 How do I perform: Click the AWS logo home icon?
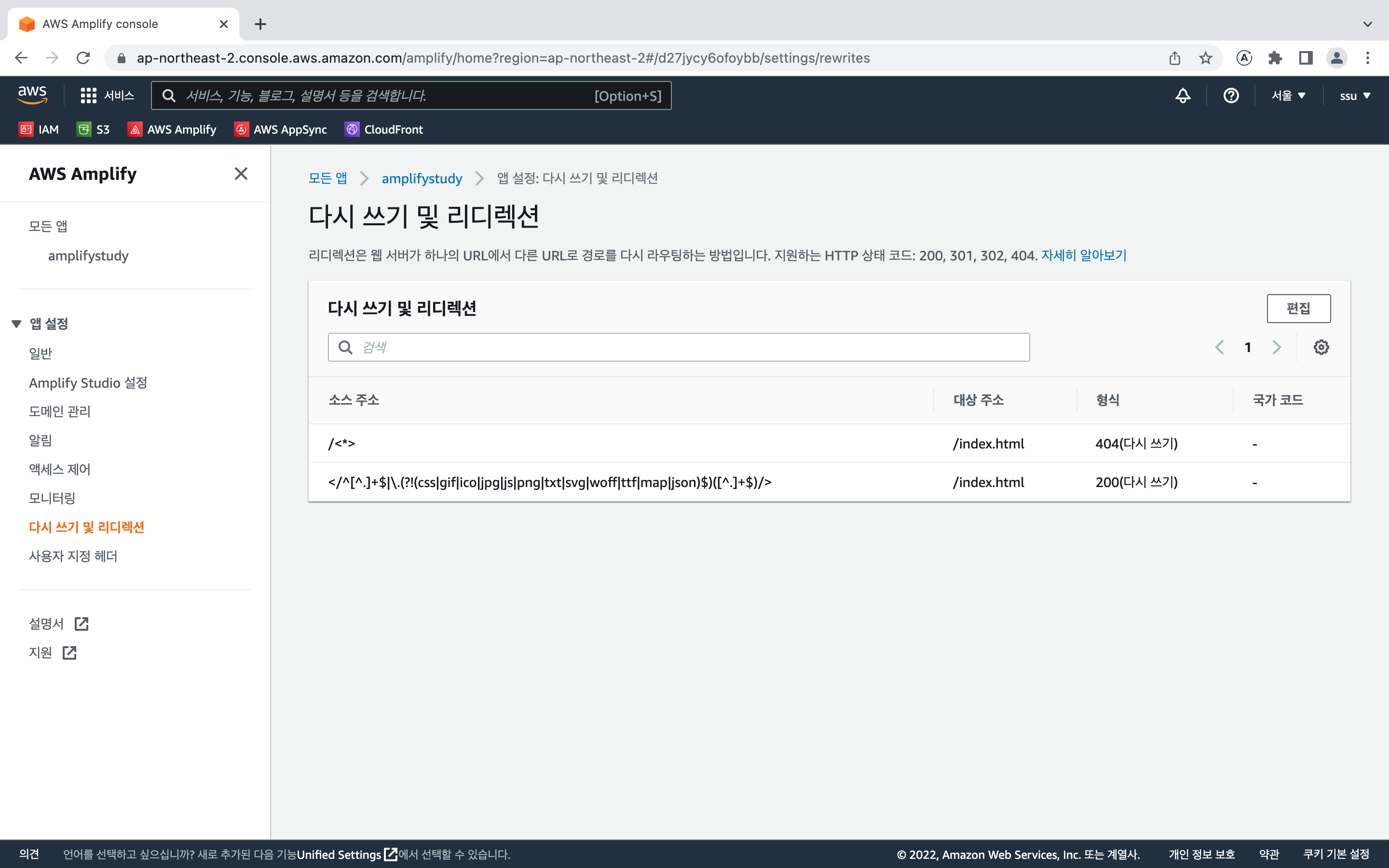pyautogui.click(x=32, y=95)
